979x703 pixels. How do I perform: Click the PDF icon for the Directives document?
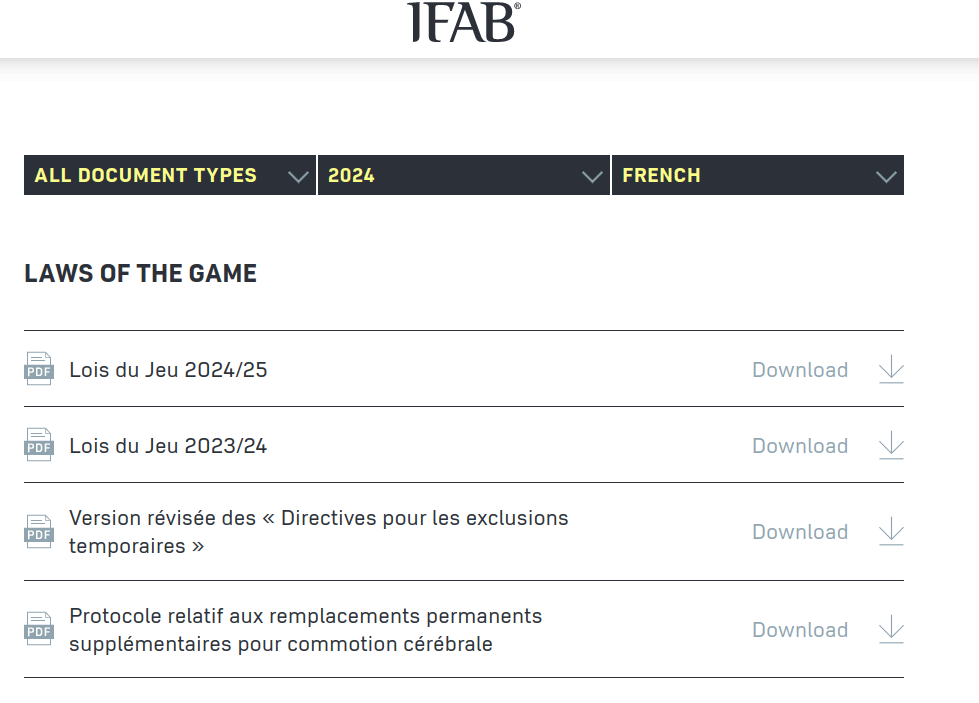(x=38, y=531)
